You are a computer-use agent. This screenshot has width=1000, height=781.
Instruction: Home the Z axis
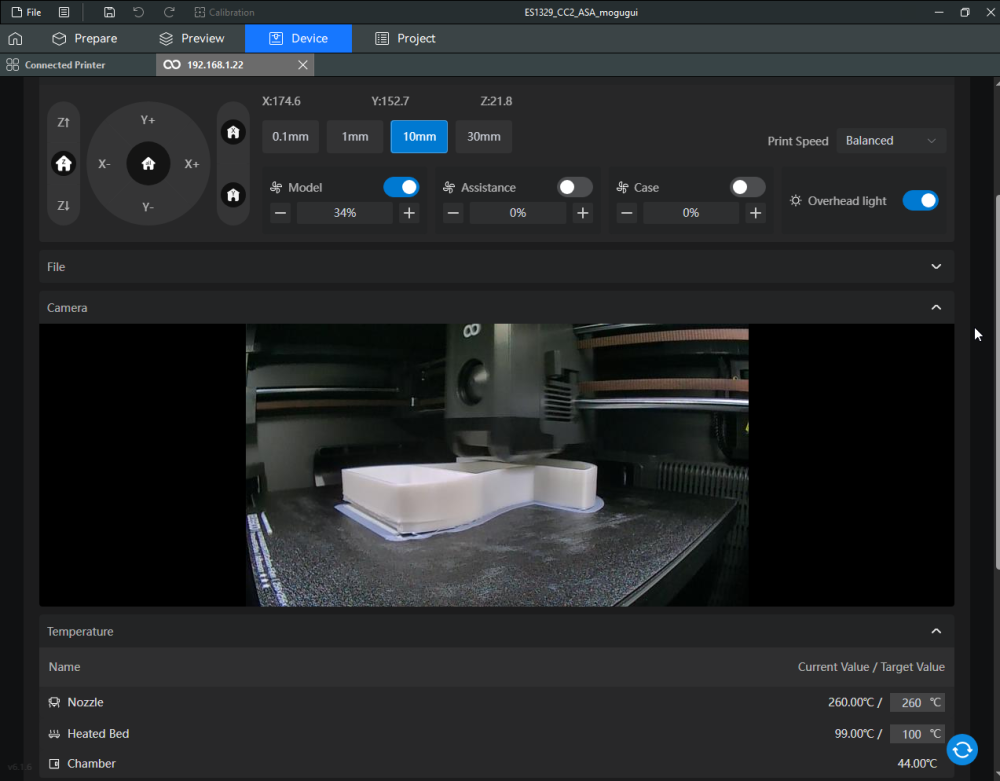pos(64,163)
